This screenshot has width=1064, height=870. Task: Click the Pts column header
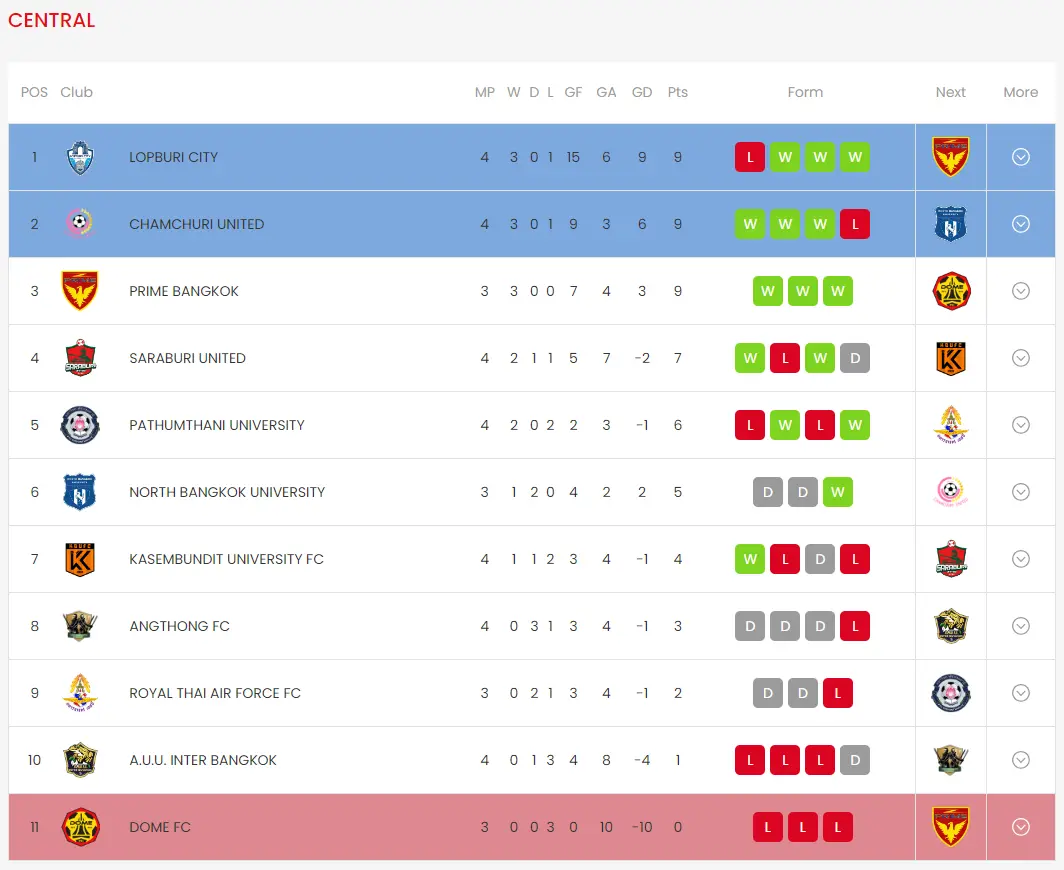(678, 92)
